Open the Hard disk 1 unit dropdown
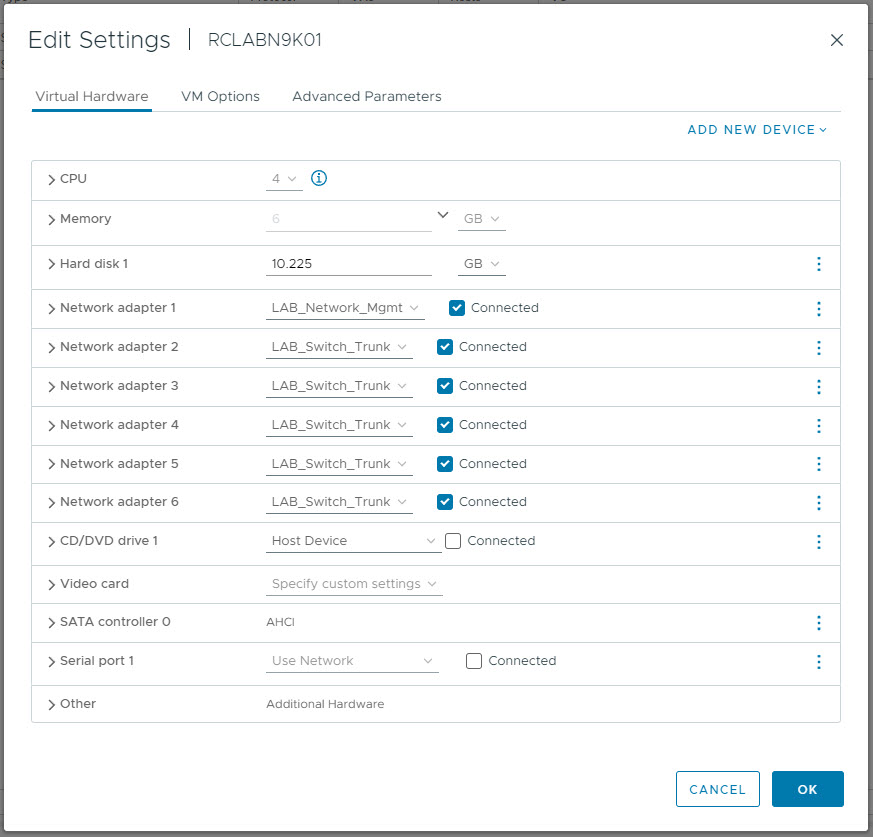This screenshot has height=837, width=873. [482, 263]
